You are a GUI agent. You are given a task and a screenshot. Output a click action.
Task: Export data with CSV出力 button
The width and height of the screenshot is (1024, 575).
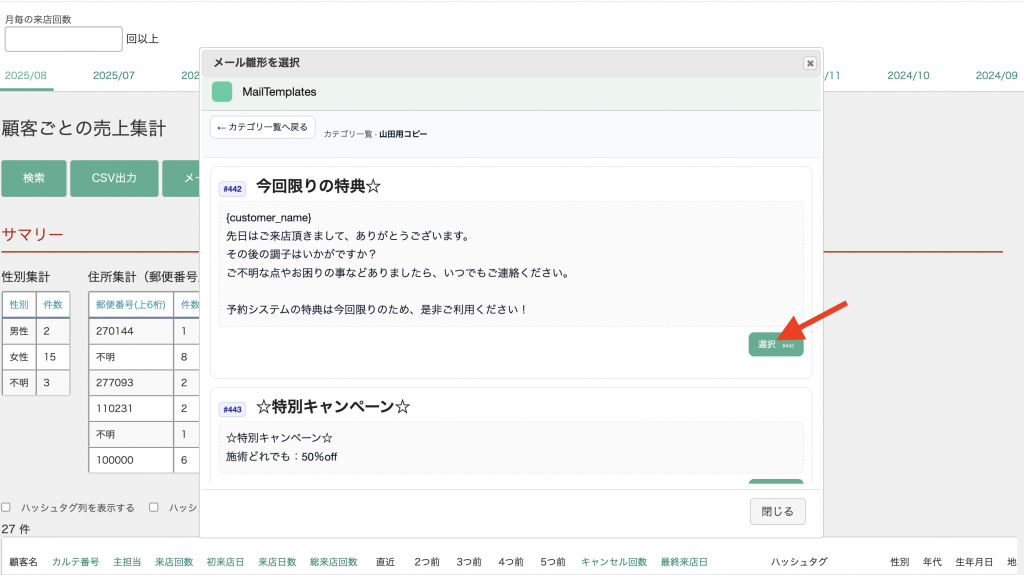pyautogui.click(x=114, y=178)
